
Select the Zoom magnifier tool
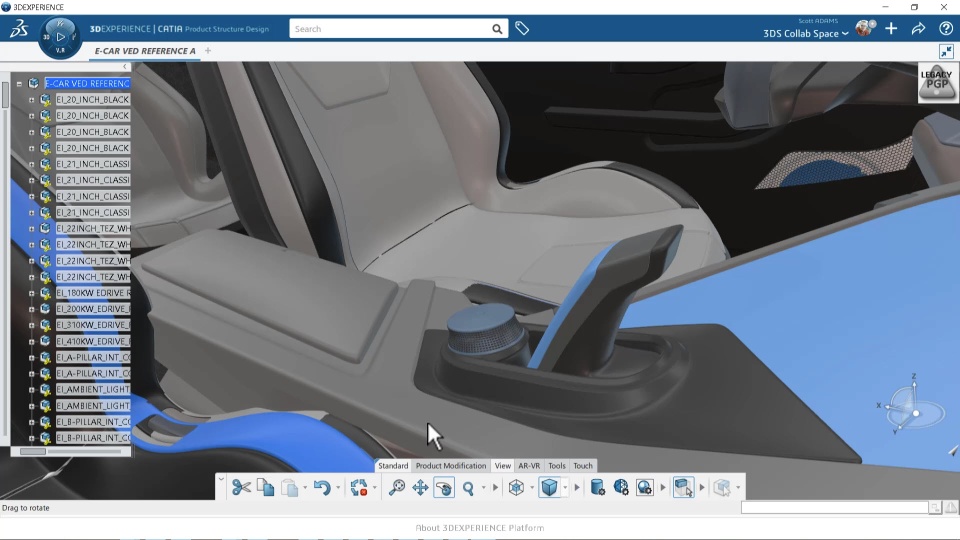point(468,487)
